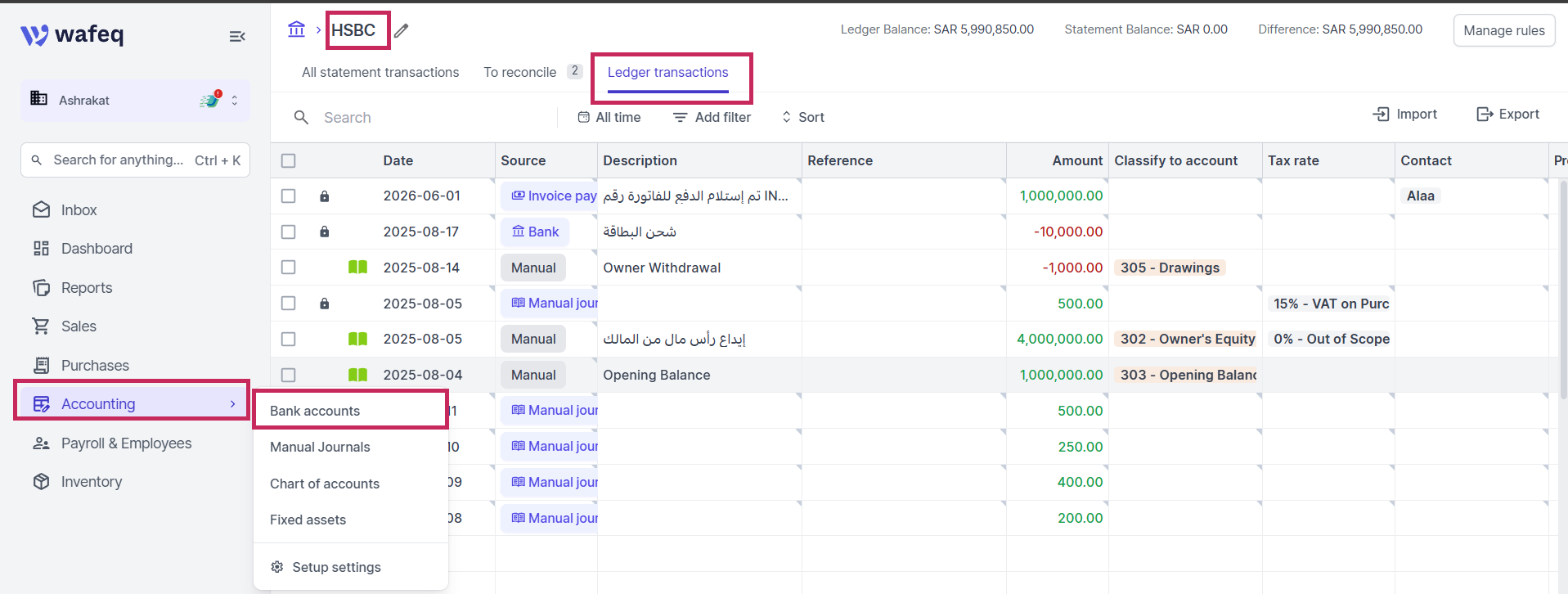Open the Bank source link
Viewport: 1568px width, 594px height.
[x=535, y=232]
